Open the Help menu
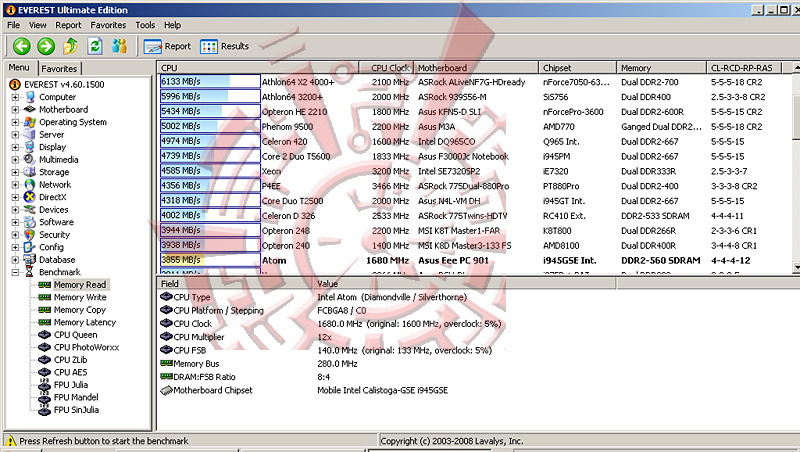This screenshot has width=800, height=452. pos(172,25)
